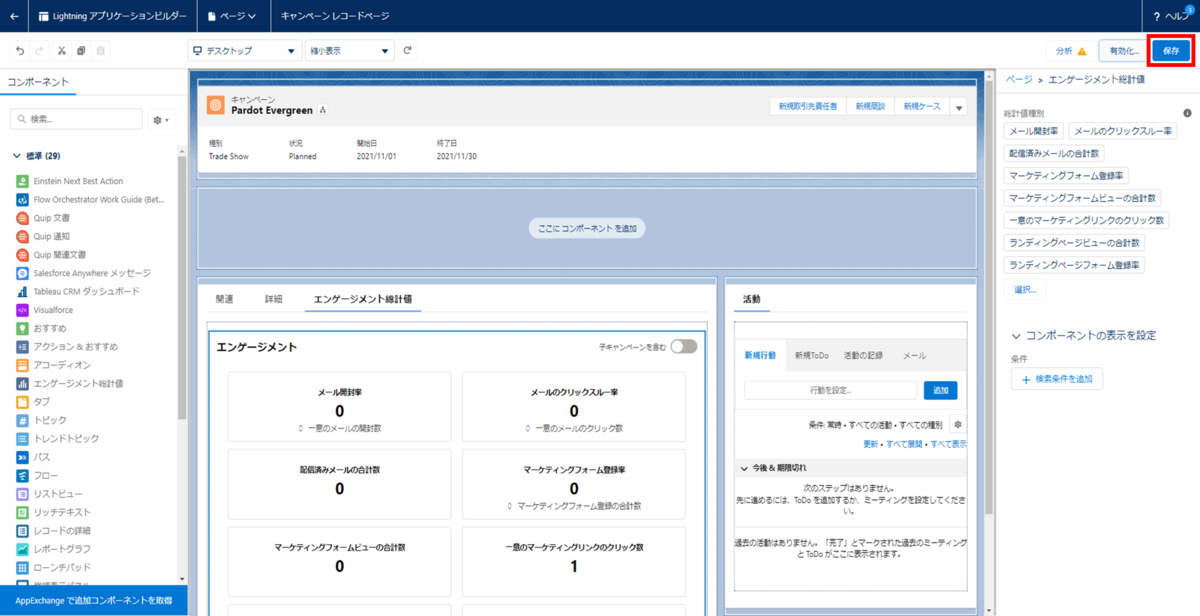The image size is (1200, 616).
Task: Open more actions arrow beside 新規ケース
Action: (x=959, y=107)
